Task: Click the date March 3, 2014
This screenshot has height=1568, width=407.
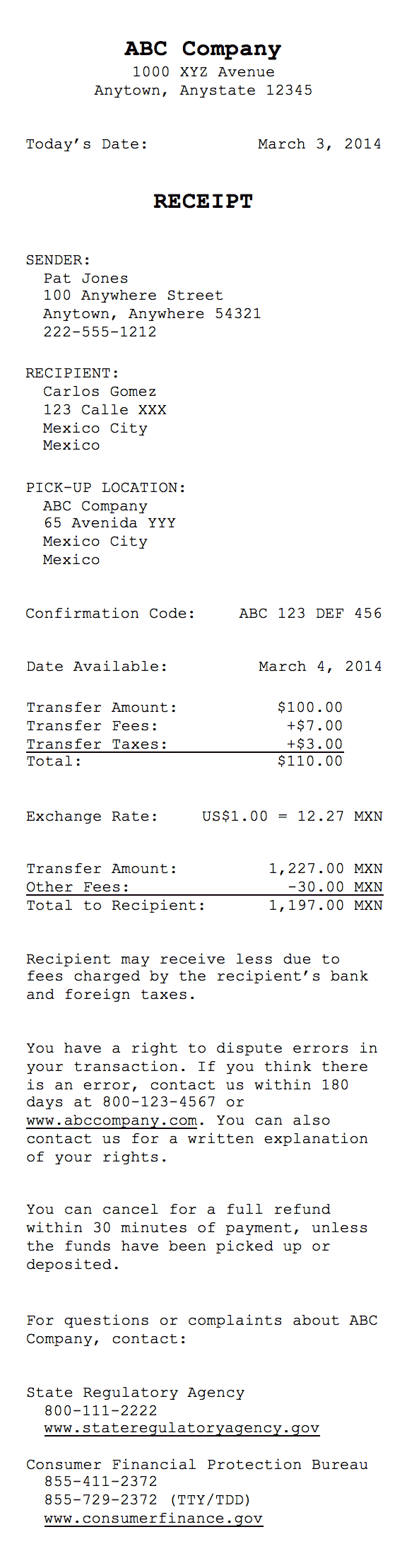Action: point(319,144)
